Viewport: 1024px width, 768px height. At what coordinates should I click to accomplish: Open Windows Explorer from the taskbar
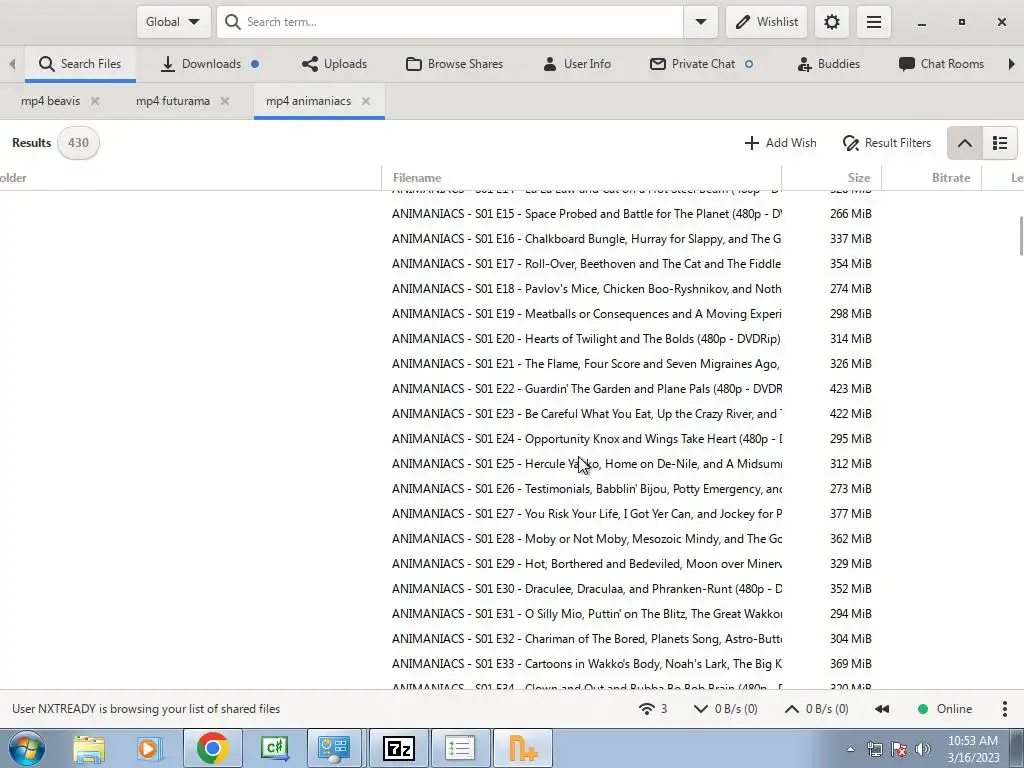[x=89, y=749]
